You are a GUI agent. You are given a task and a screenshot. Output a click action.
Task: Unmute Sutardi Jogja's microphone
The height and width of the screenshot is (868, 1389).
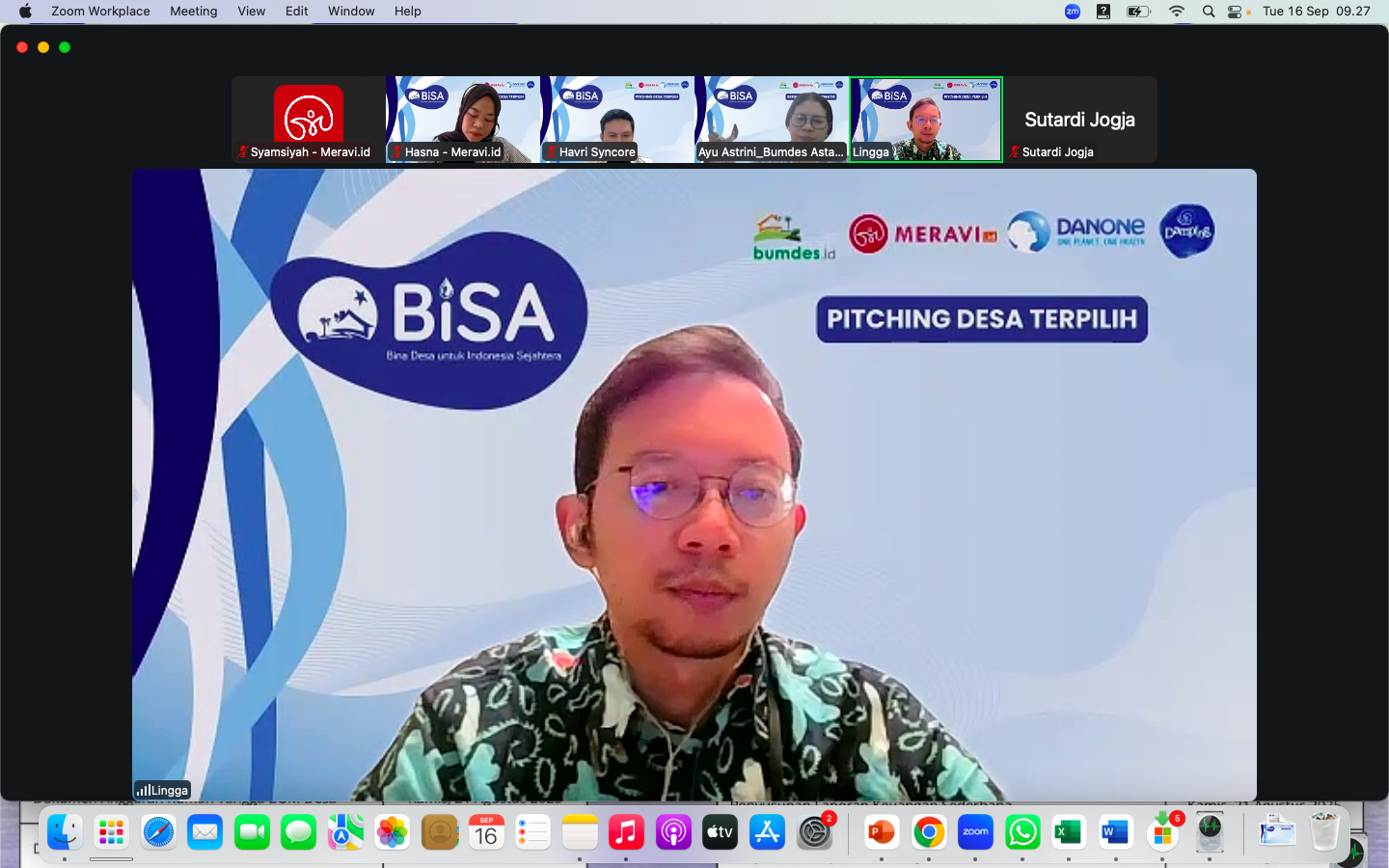click(x=1014, y=151)
